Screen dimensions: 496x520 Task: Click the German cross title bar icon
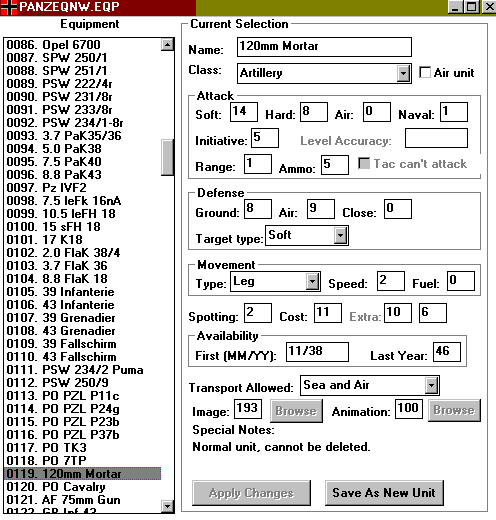point(8,8)
